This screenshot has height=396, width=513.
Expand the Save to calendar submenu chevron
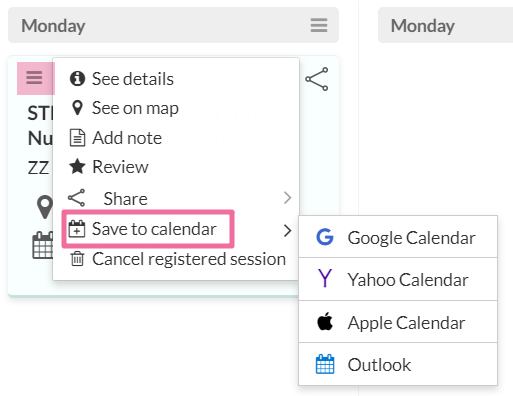click(287, 230)
